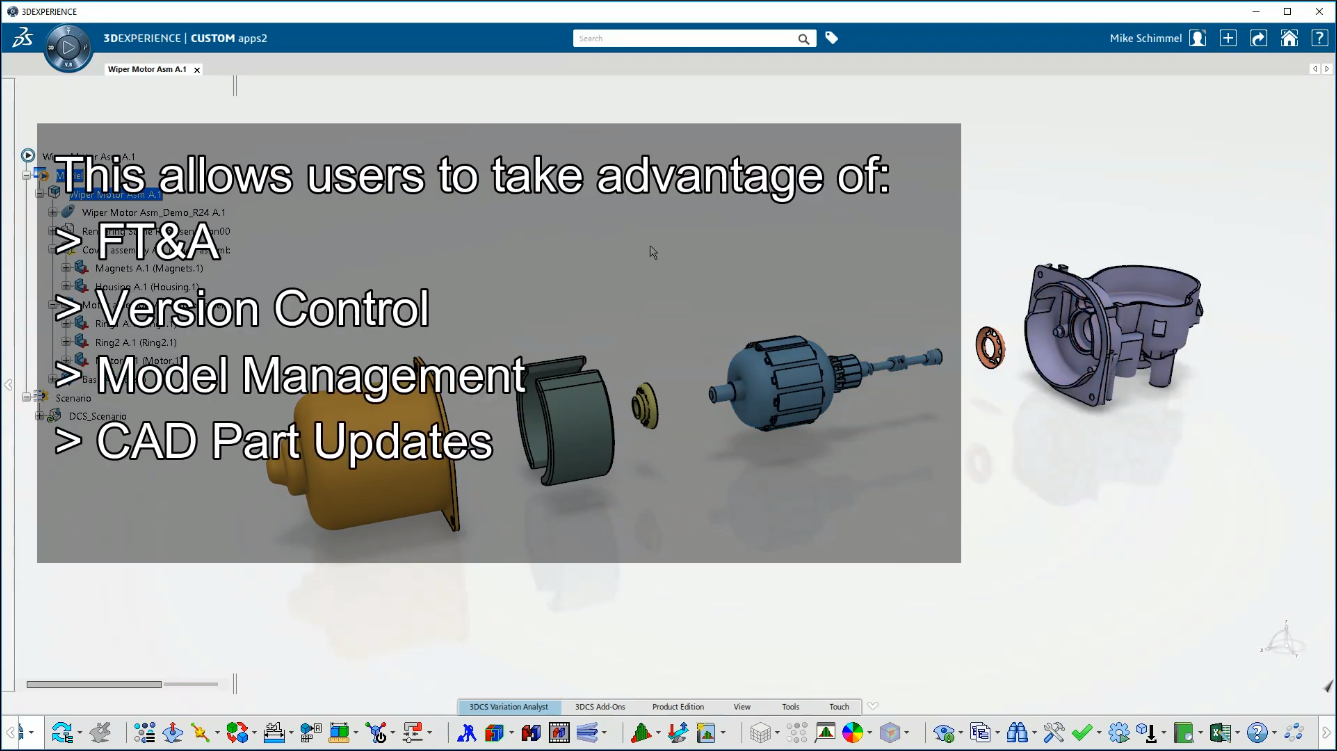Image resolution: width=1337 pixels, height=751 pixels.
Task: Open the 3DEXPERIENCE compass in the top left
Action: point(68,47)
